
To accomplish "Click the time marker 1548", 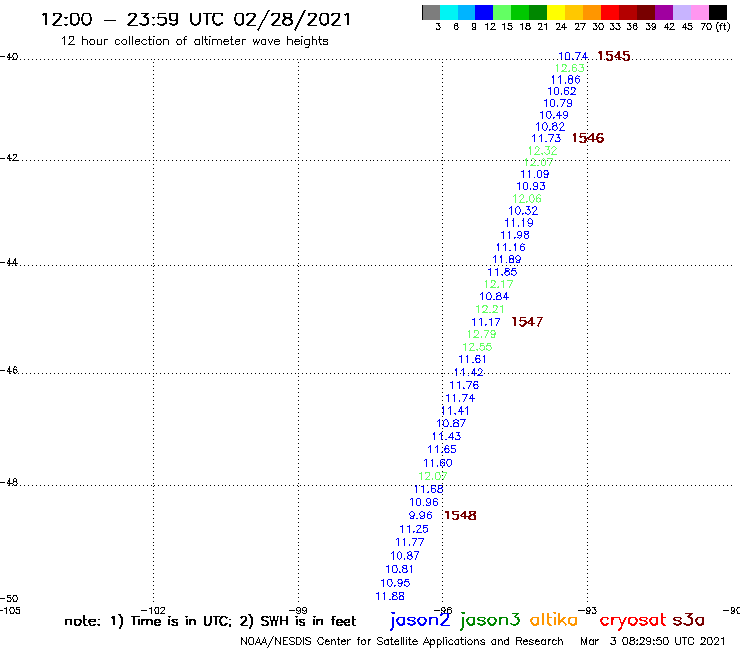I will (x=460, y=515).
